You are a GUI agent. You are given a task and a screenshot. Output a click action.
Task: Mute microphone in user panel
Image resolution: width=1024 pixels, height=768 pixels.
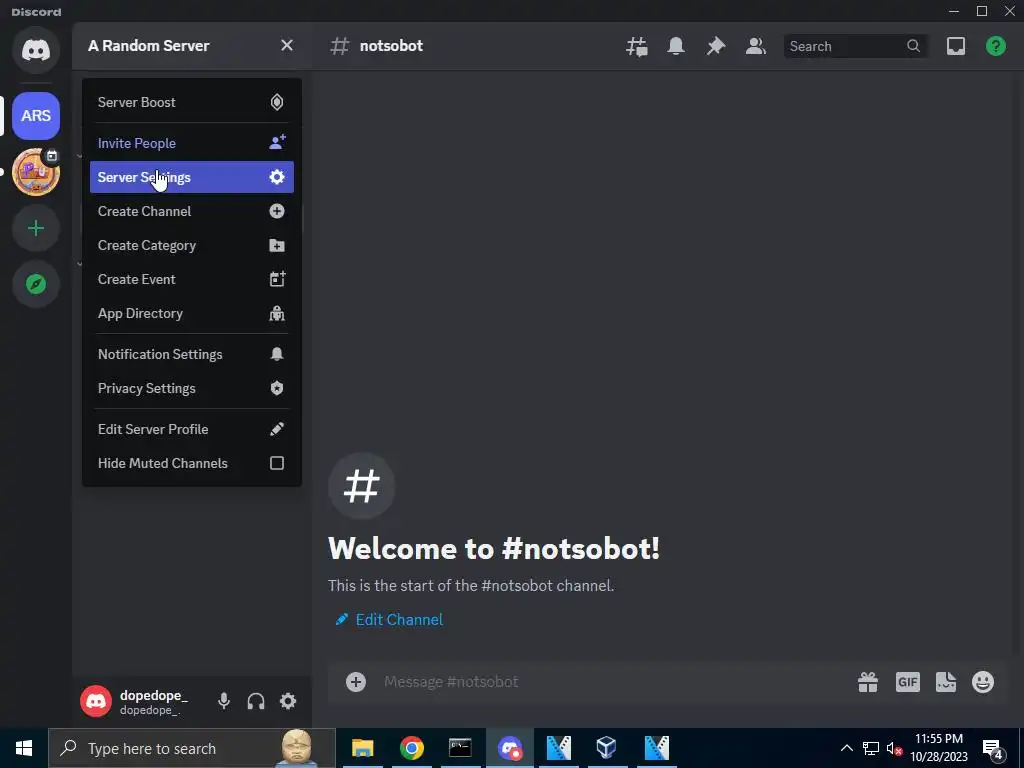(x=224, y=701)
